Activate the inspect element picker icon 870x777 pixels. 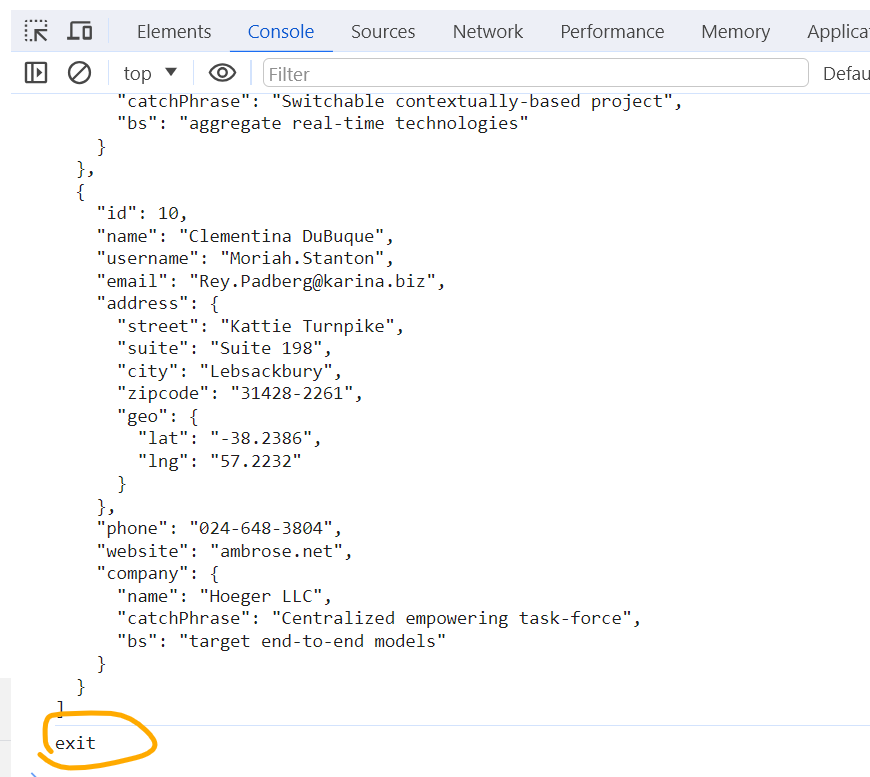(36, 31)
